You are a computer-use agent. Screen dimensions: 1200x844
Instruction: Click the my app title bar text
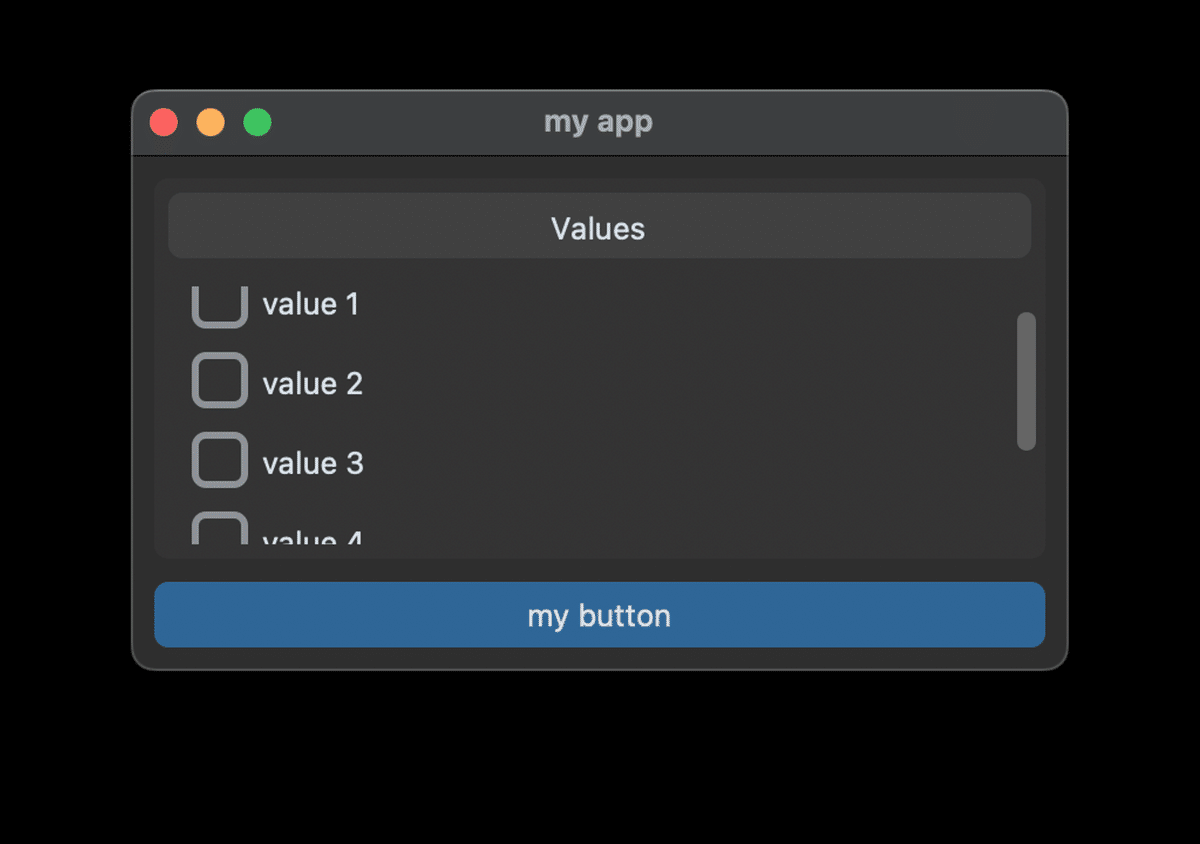598,122
